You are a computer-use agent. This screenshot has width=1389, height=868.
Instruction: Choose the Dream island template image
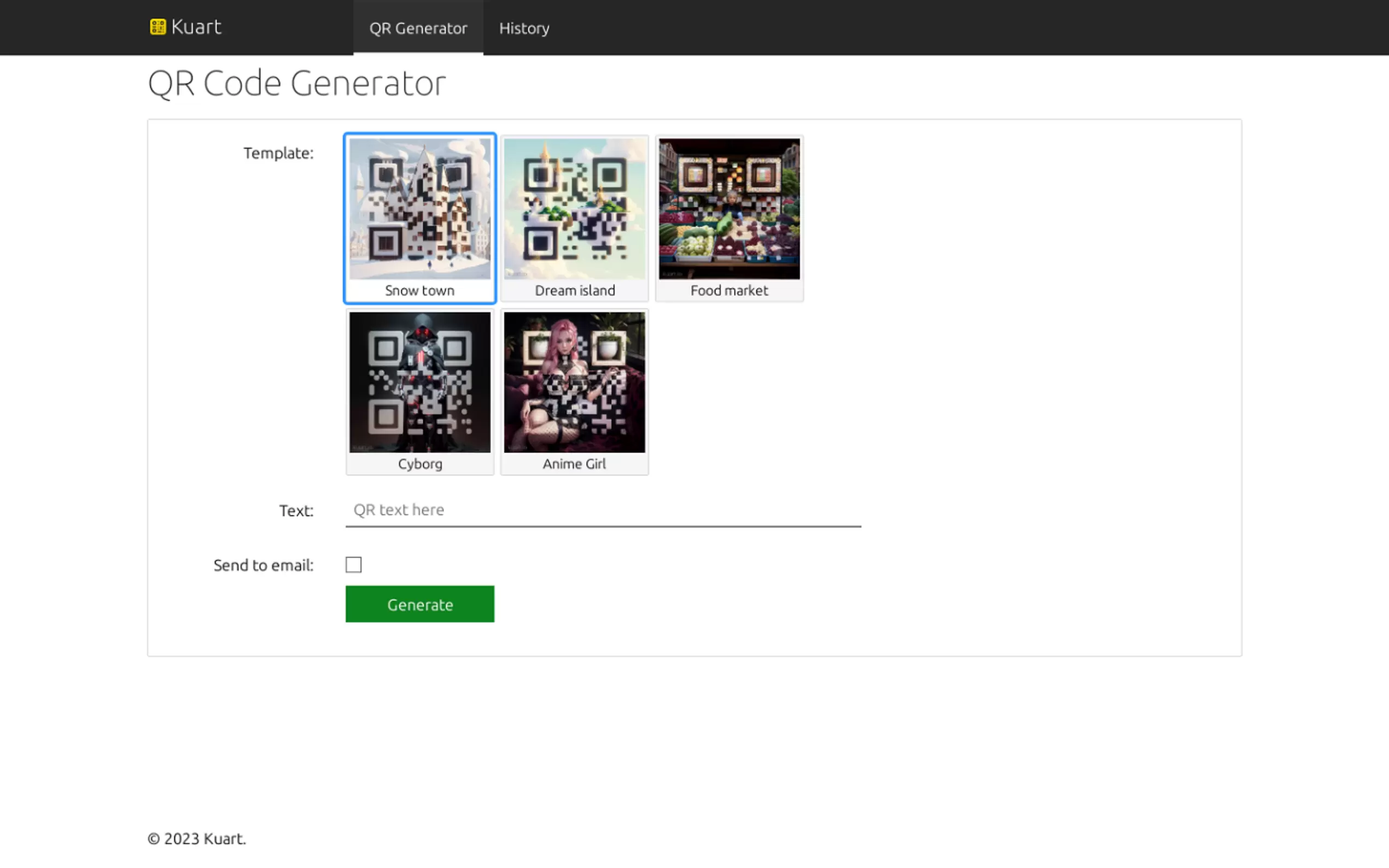[x=574, y=209]
